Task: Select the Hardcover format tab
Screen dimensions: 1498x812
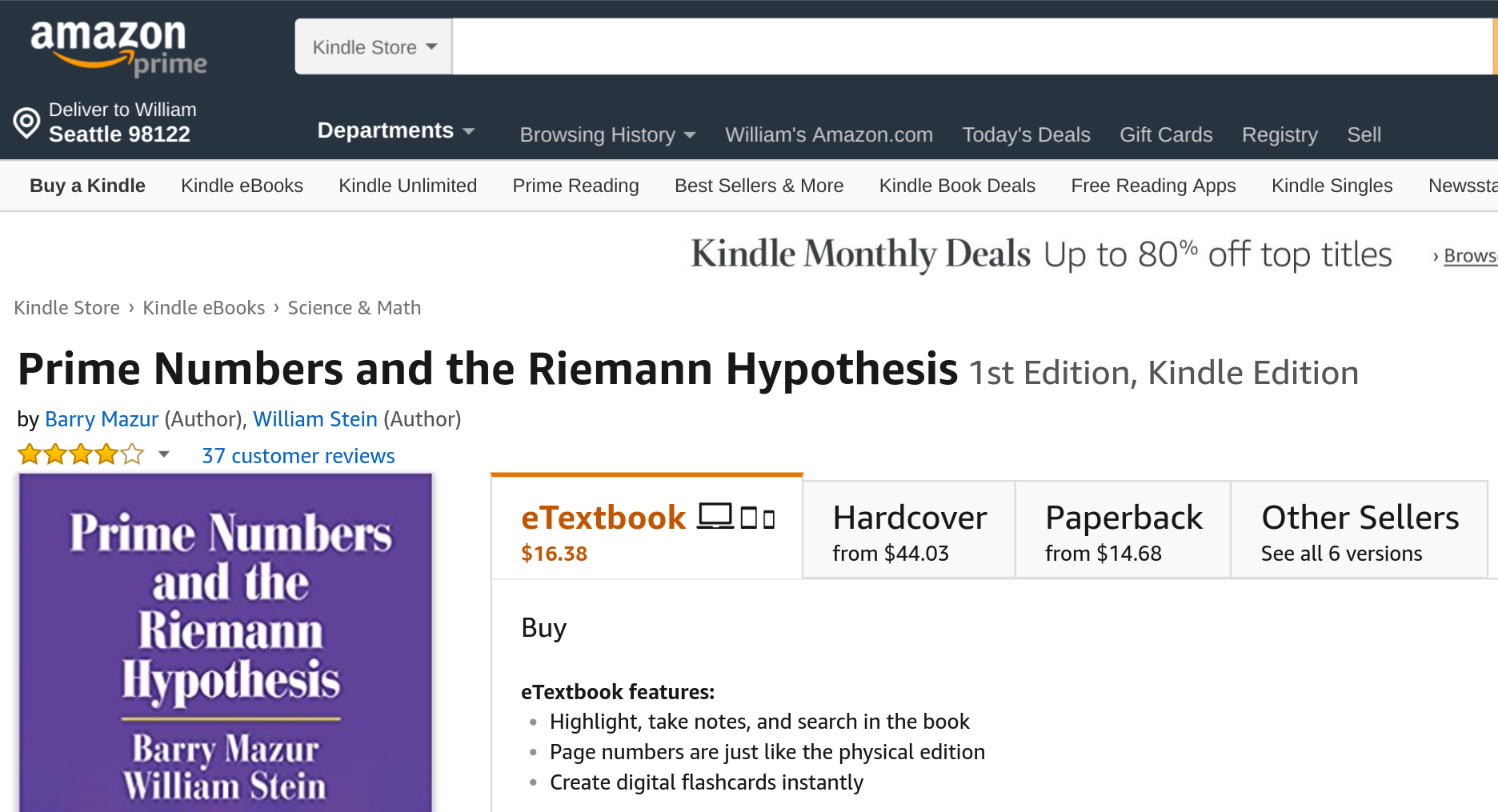Action: coord(909,530)
